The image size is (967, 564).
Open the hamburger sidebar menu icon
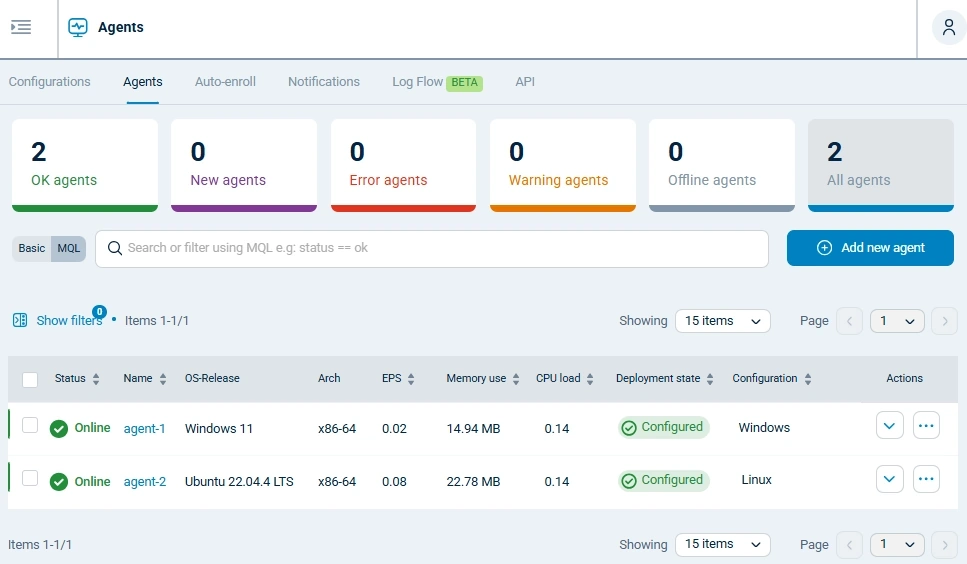click(x=21, y=28)
